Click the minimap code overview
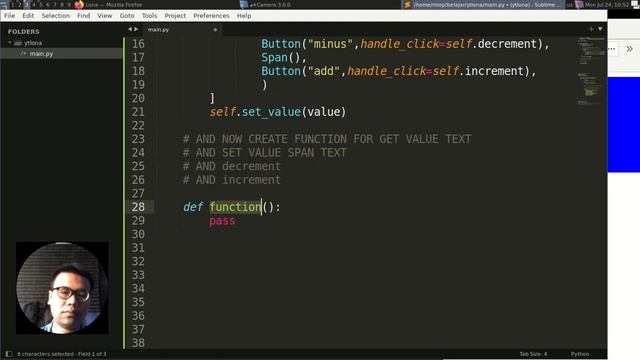640x360 pixels. coord(590,71)
